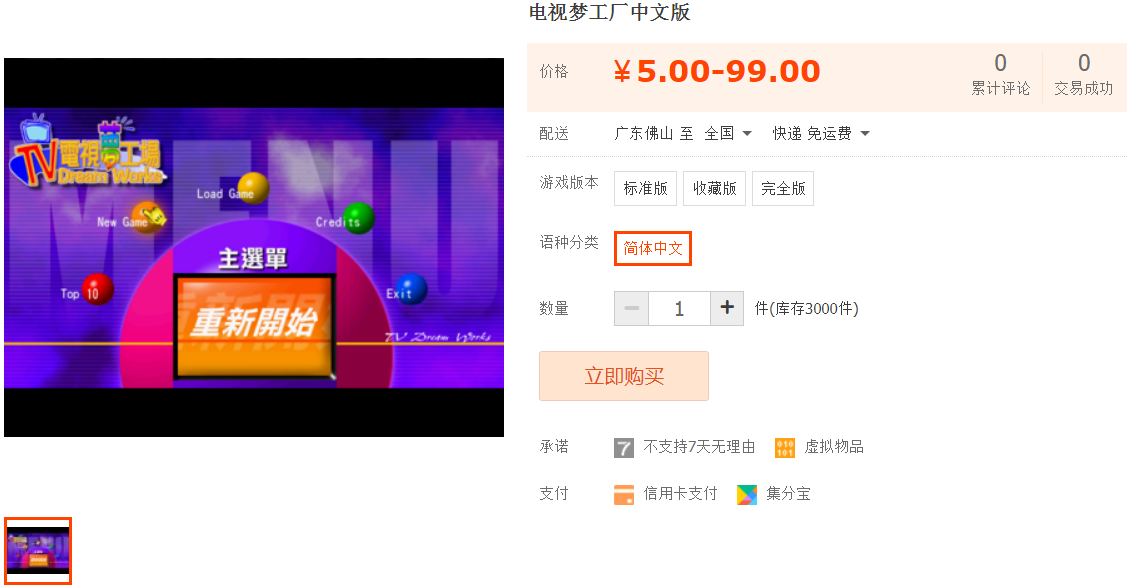Image resolution: width=1130 pixels, height=585 pixels.
Task: Select the 收藏版 game version
Action: tap(714, 189)
